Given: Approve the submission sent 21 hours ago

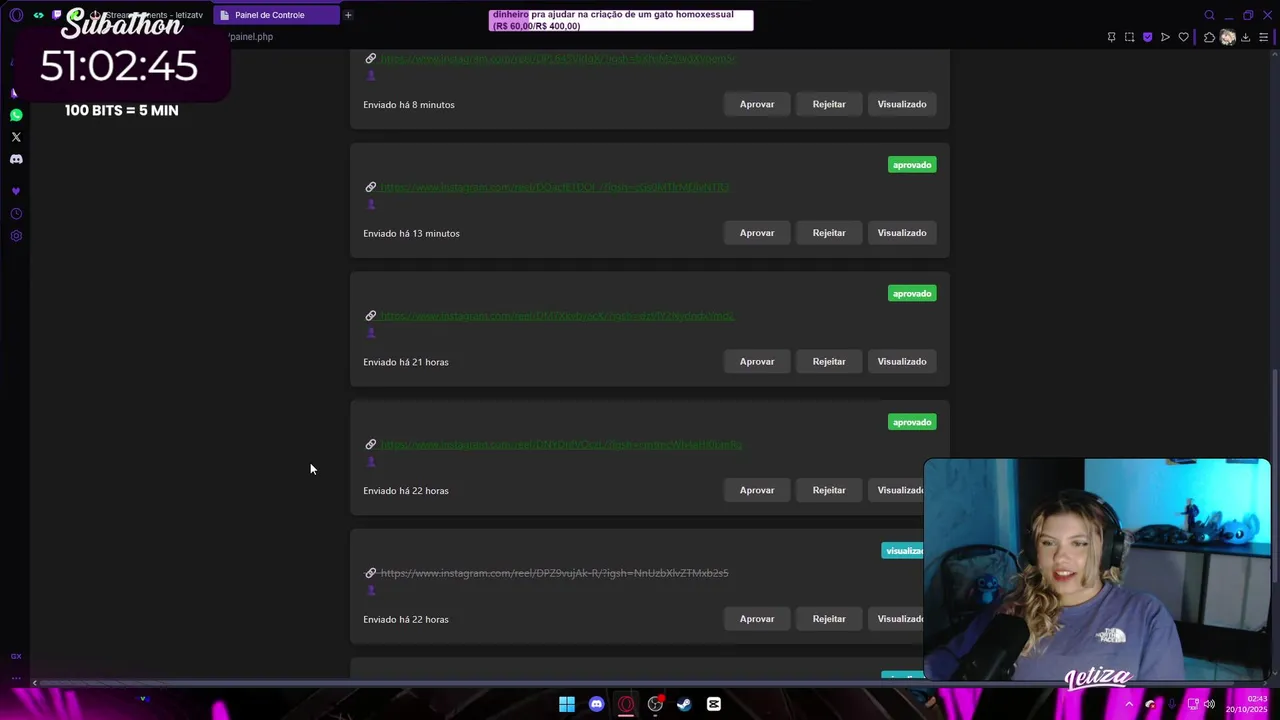Looking at the screenshot, I should click(757, 362).
